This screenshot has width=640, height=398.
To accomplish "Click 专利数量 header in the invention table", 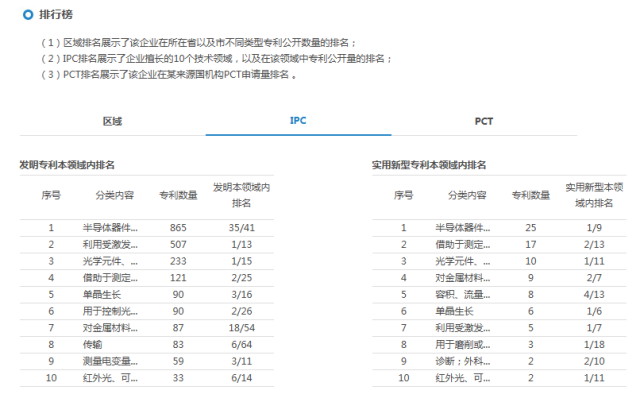I will coord(178,195).
